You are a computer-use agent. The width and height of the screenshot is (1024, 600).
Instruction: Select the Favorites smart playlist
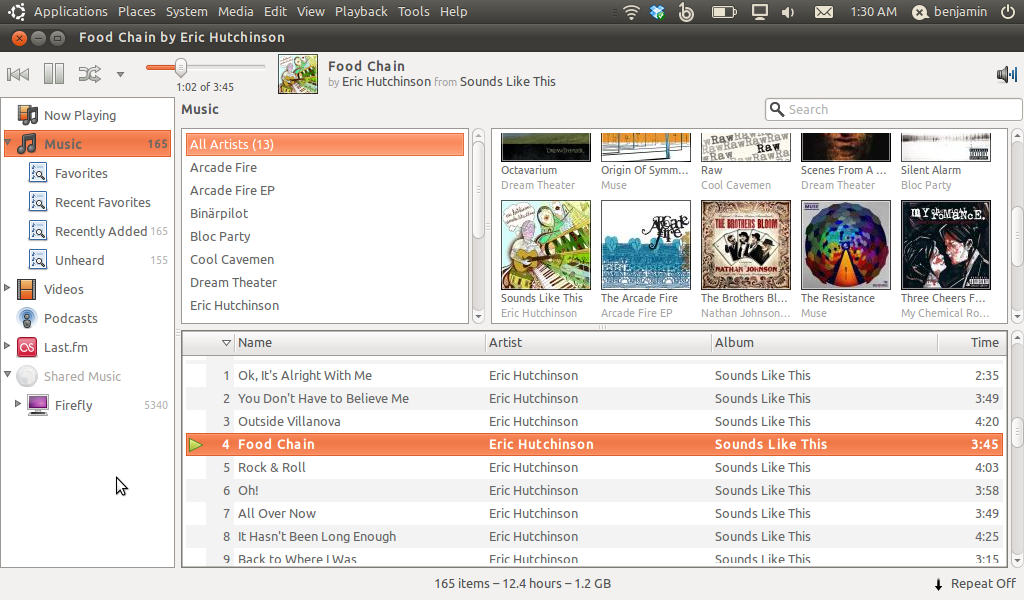click(81, 173)
